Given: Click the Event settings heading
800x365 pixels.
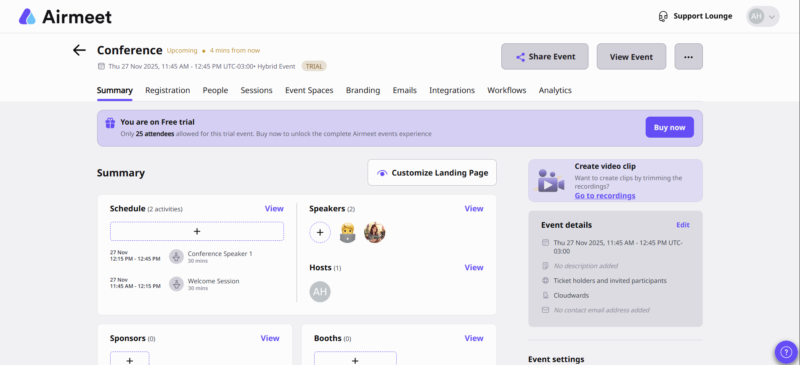Looking at the screenshot, I should 556,359.
